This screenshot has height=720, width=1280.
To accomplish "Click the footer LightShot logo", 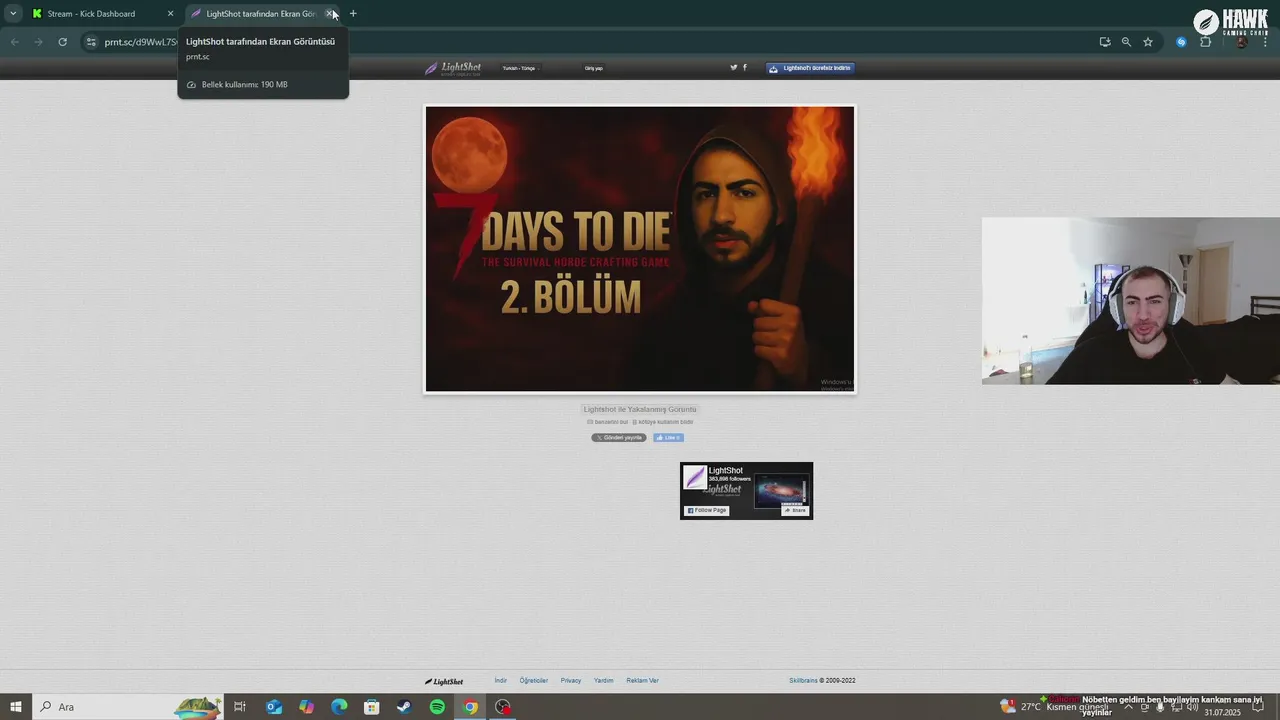I will point(444,681).
